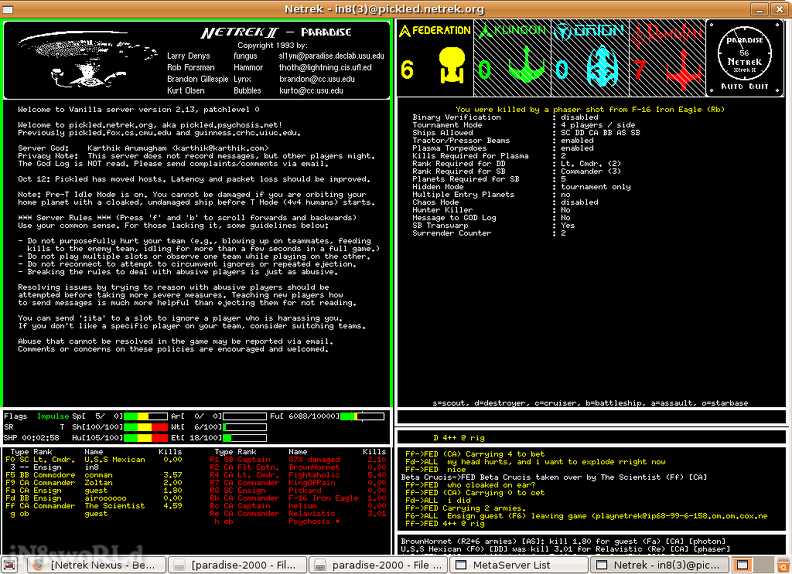Select player row 'connan' Commodore
Image resolution: width=792 pixels, height=574 pixels.
[93, 475]
